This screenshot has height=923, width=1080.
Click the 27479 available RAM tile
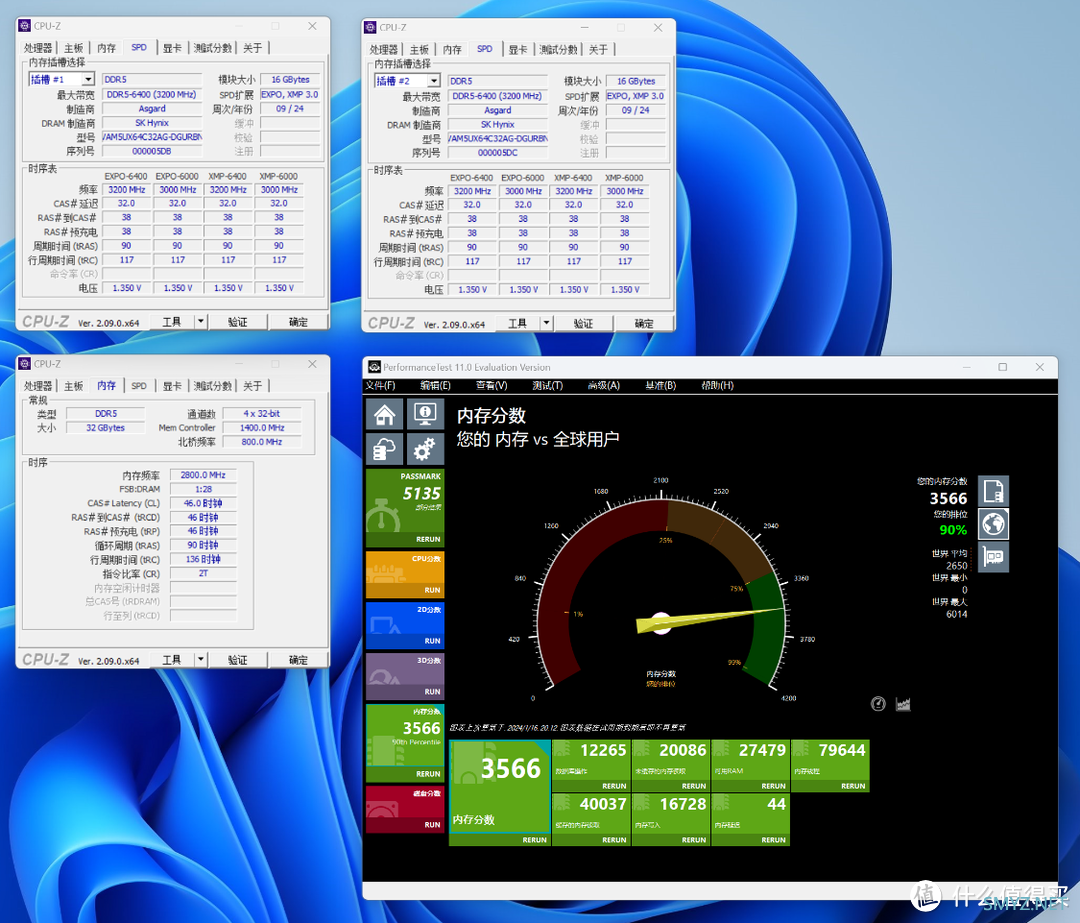pos(750,765)
